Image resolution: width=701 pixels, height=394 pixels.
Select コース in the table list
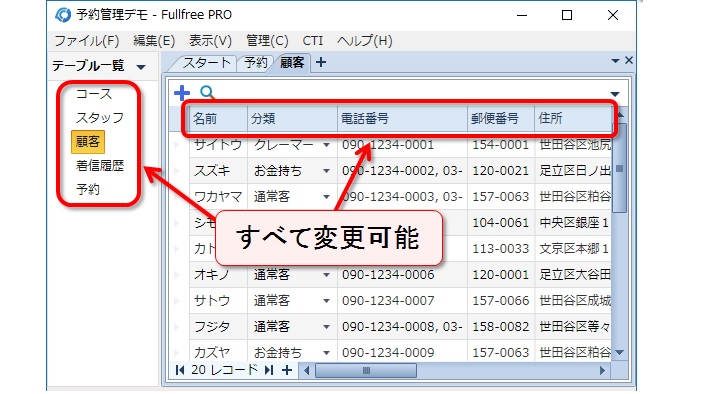click(94, 94)
